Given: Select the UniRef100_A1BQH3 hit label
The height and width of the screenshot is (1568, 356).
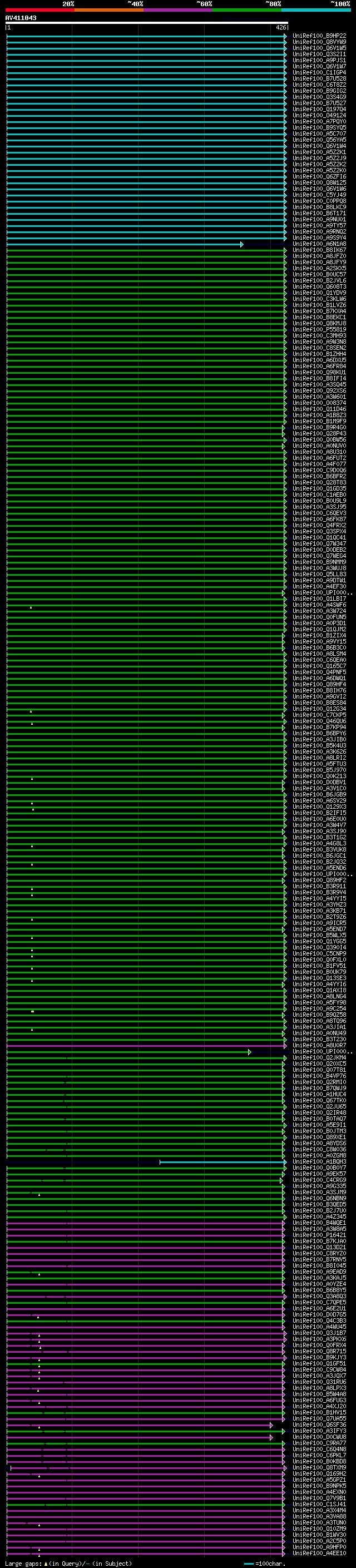Looking at the screenshot, I should (x=319, y=1161).
